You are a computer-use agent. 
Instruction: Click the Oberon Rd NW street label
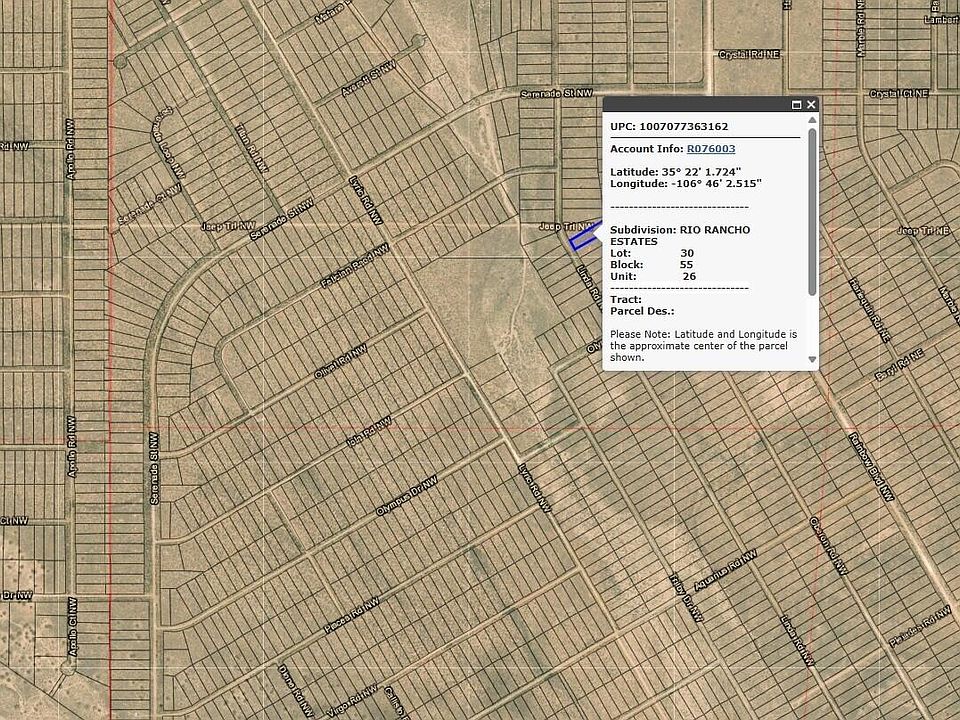[x=829, y=547]
